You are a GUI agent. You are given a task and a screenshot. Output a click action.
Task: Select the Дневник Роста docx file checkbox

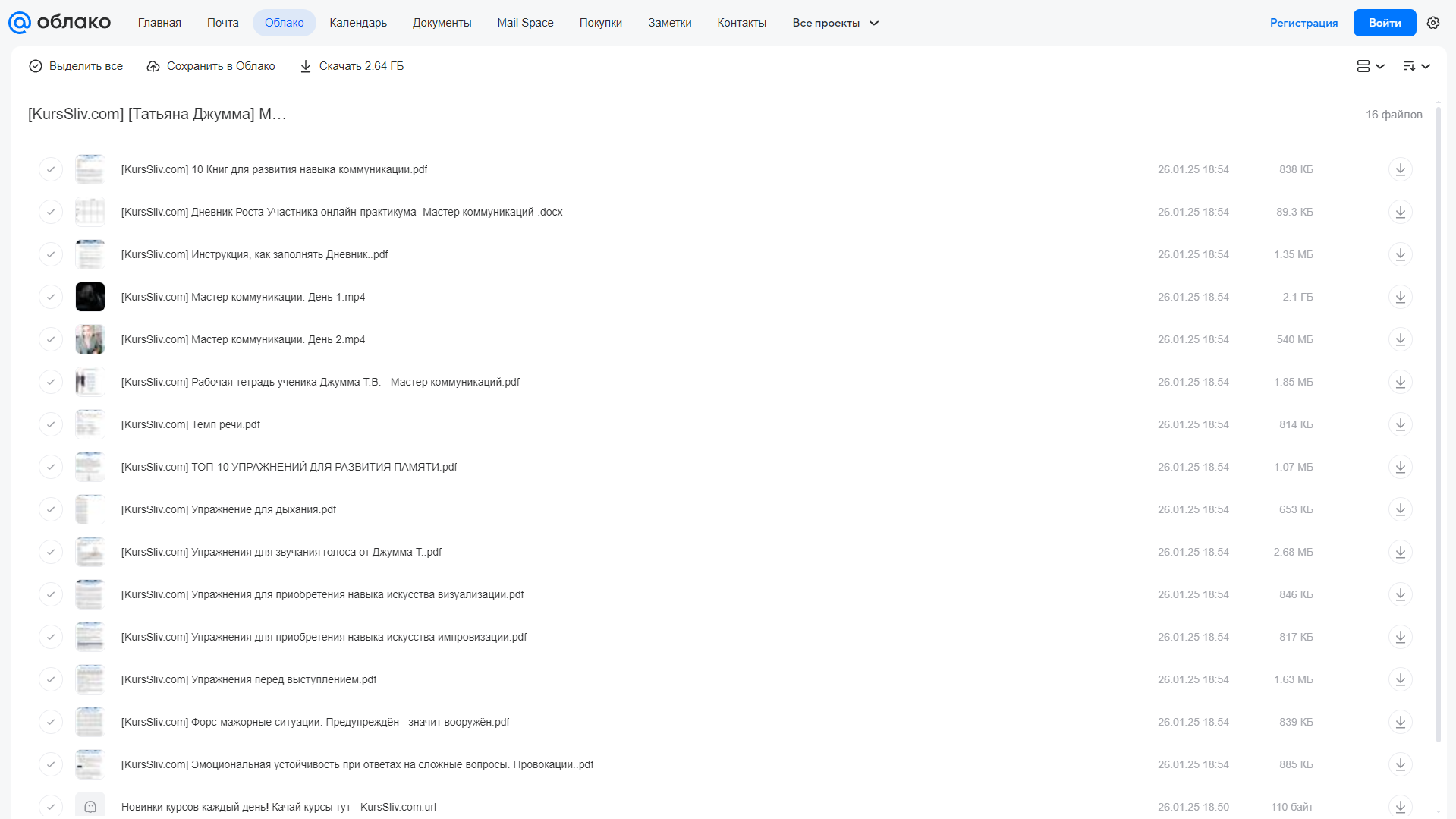coord(51,212)
